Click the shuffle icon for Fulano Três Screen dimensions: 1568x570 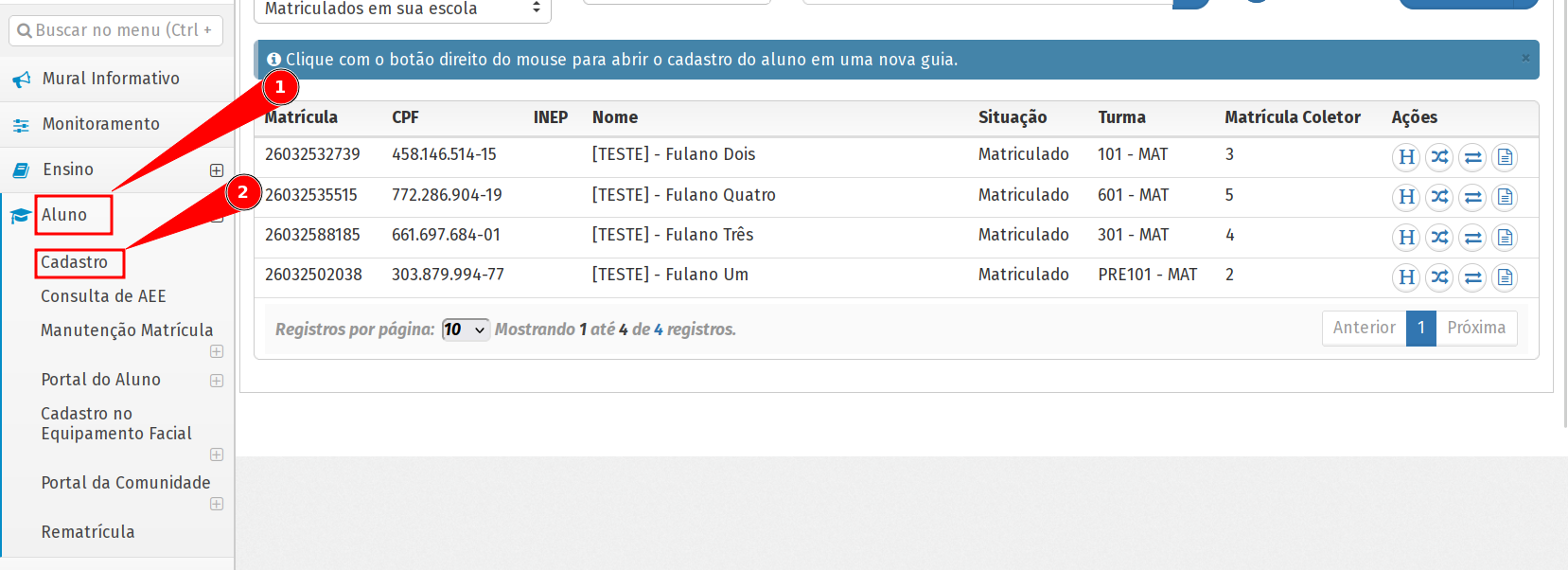(1439, 238)
